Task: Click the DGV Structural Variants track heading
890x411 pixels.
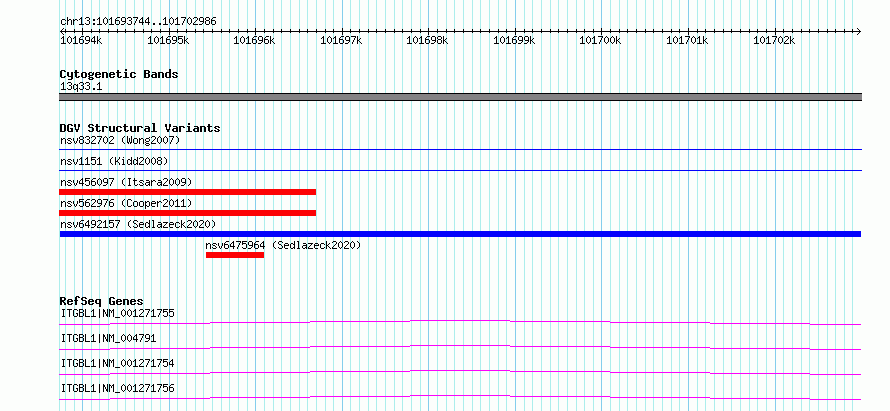Action: 140,128
